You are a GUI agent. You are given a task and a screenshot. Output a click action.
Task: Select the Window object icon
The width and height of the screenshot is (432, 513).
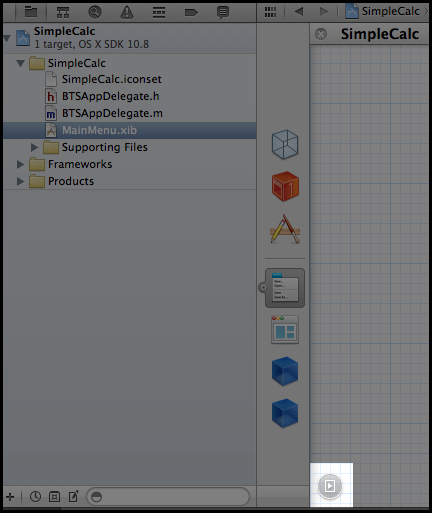(285, 330)
